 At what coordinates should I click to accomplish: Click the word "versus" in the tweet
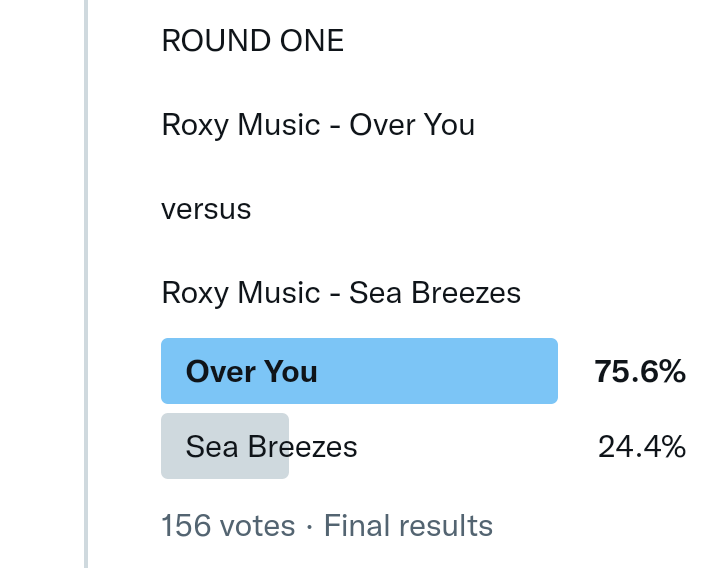pos(206,210)
